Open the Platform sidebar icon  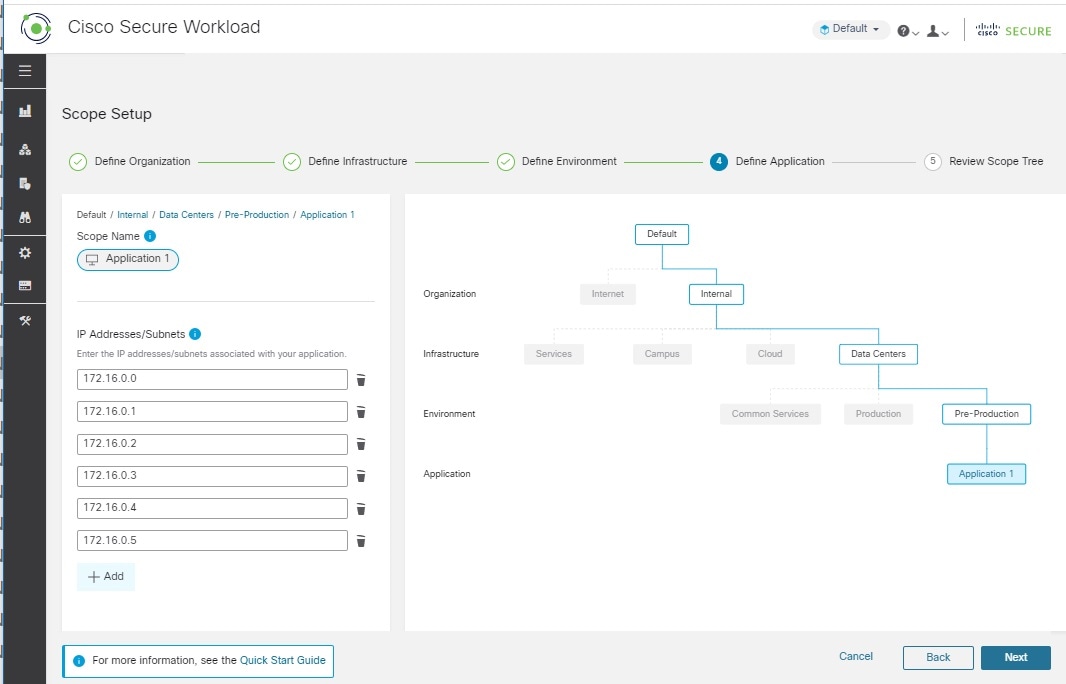coord(25,286)
